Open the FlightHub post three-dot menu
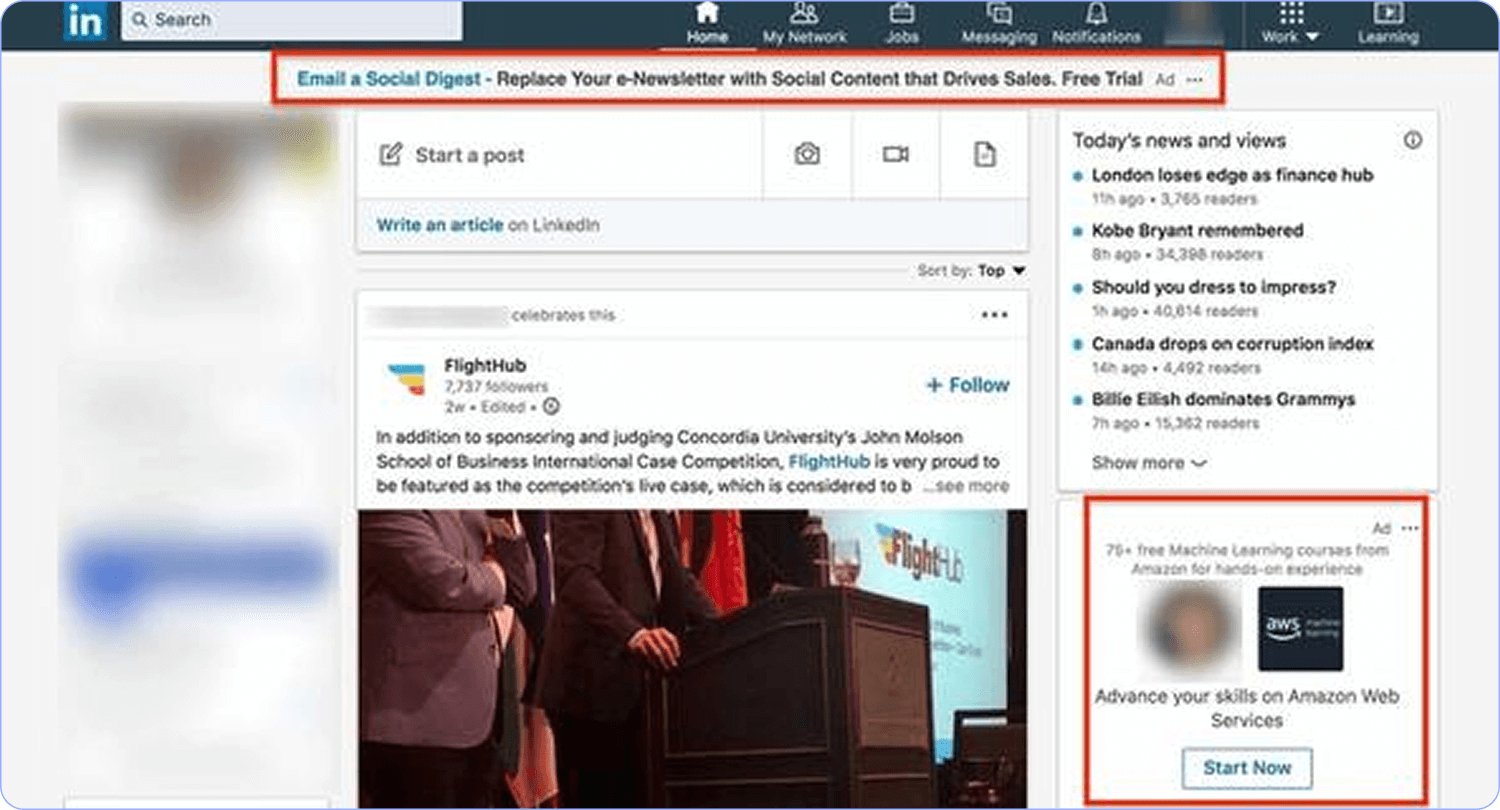The width and height of the screenshot is (1500, 810). pos(994,315)
